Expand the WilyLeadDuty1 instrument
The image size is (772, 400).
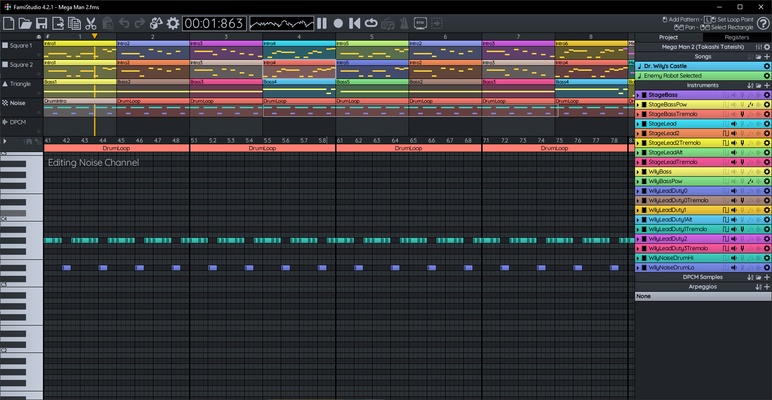638,210
